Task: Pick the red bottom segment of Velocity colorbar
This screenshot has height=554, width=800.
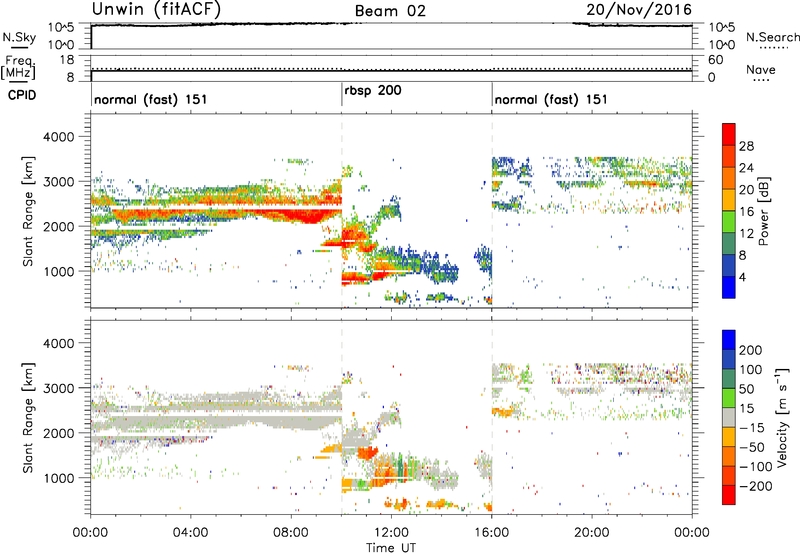Action: (x=729, y=495)
